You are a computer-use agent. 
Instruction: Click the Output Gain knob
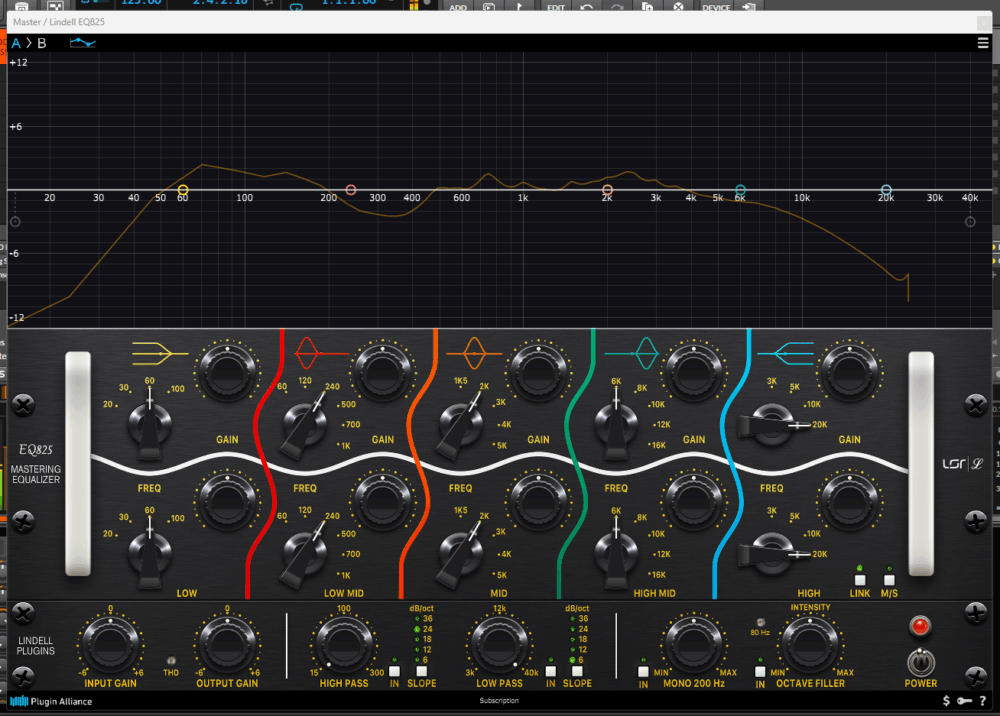[227, 645]
